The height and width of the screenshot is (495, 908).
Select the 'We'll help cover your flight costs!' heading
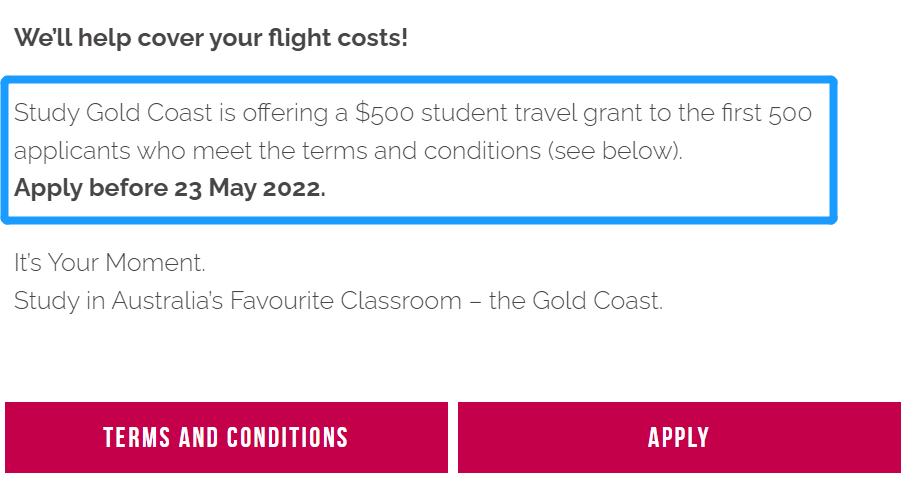coord(211,38)
